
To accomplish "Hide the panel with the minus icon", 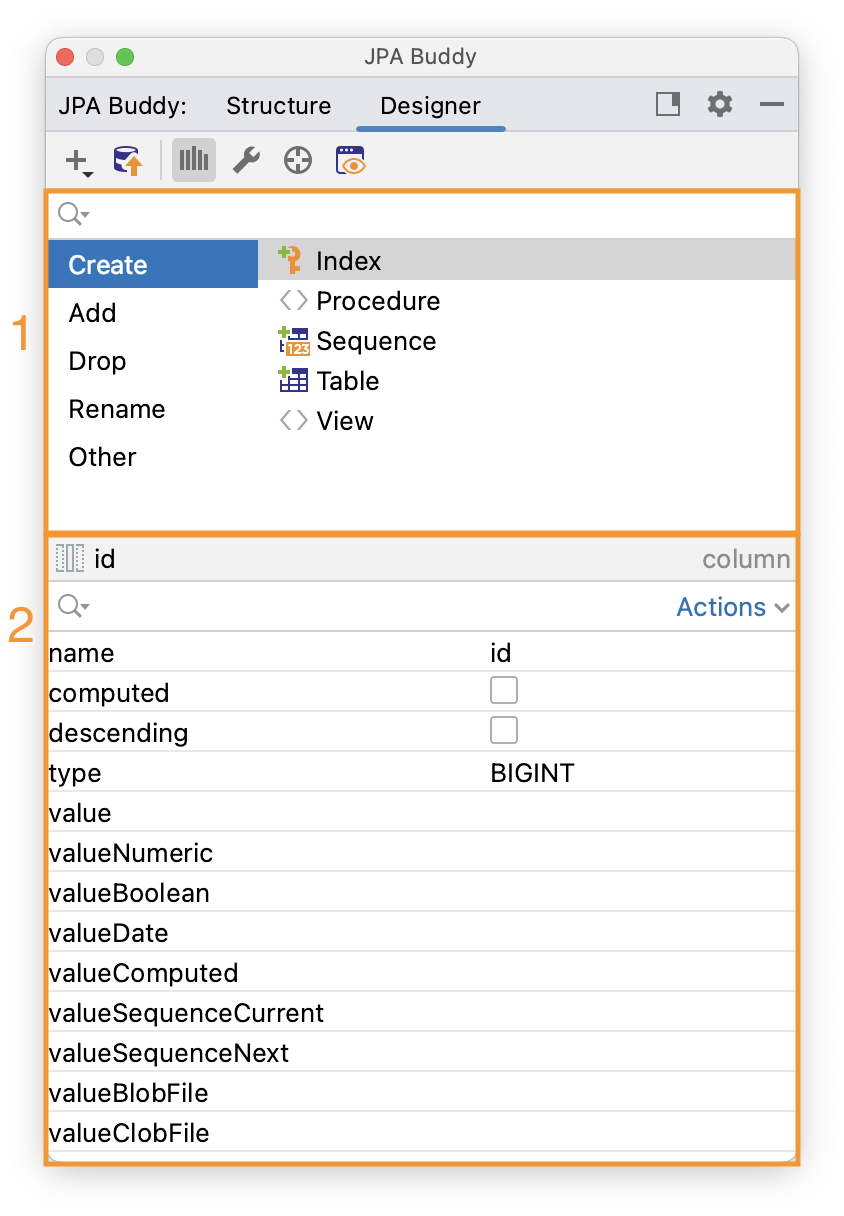I will (x=771, y=104).
